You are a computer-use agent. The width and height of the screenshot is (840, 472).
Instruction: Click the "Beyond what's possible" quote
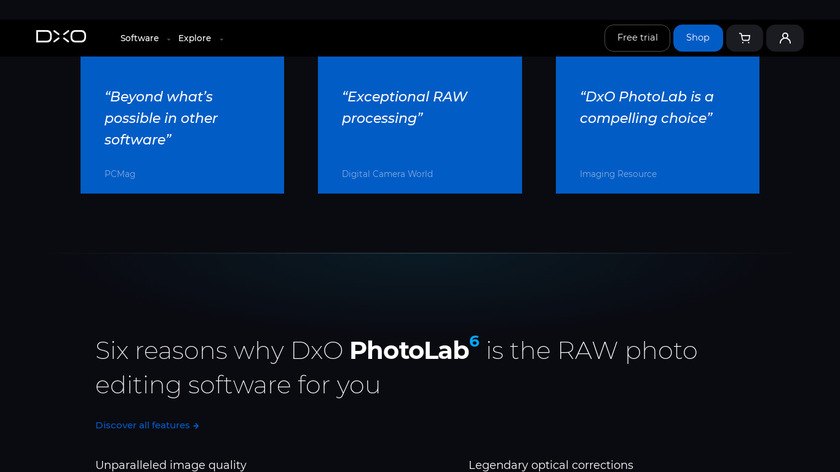tap(161, 118)
